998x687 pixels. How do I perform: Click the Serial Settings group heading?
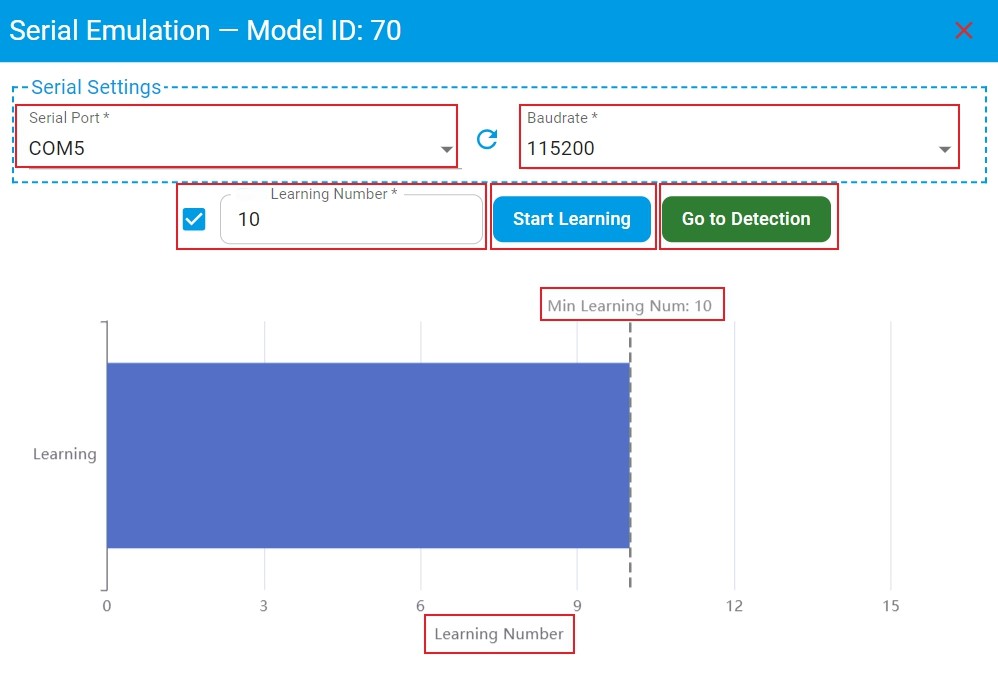pos(96,88)
